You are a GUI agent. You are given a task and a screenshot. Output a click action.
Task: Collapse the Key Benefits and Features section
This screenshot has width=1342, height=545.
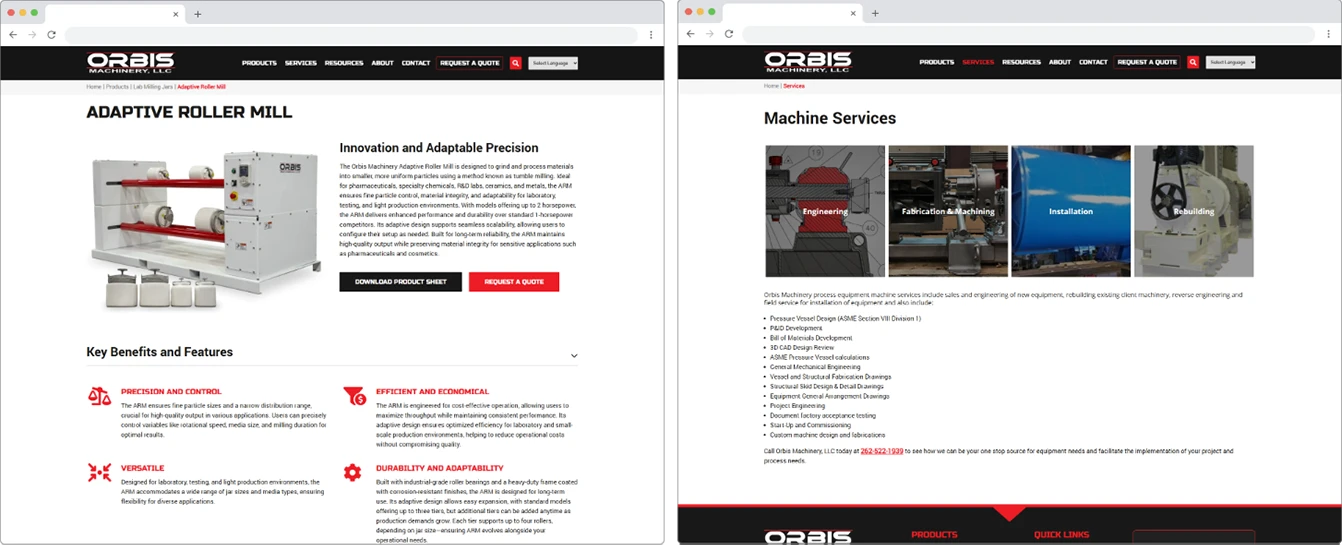[574, 356]
